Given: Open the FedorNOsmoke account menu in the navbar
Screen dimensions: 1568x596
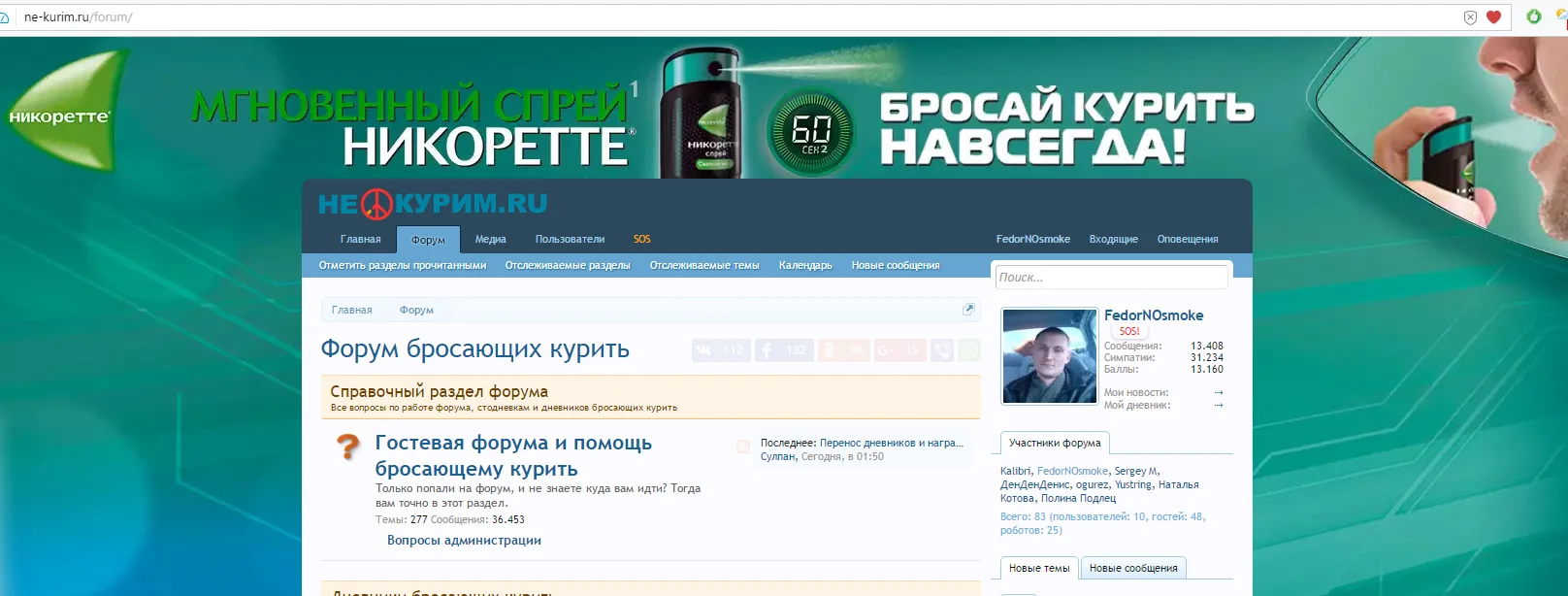Looking at the screenshot, I should pos(1032,239).
